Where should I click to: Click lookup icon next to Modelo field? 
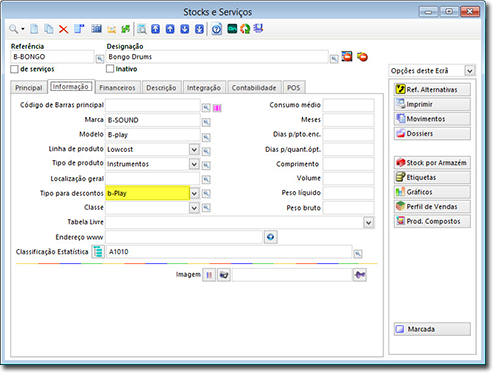coord(206,137)
